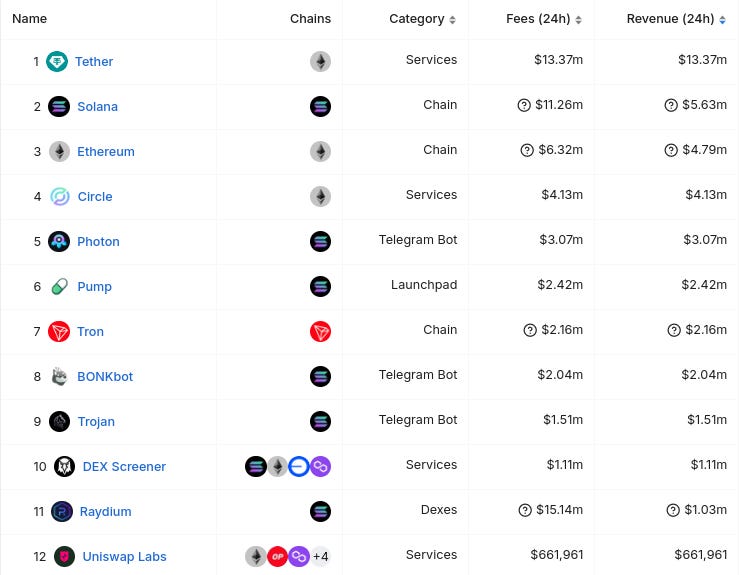Click the Name column header
The height and width of the screenshot is (575, 739).
29,19
